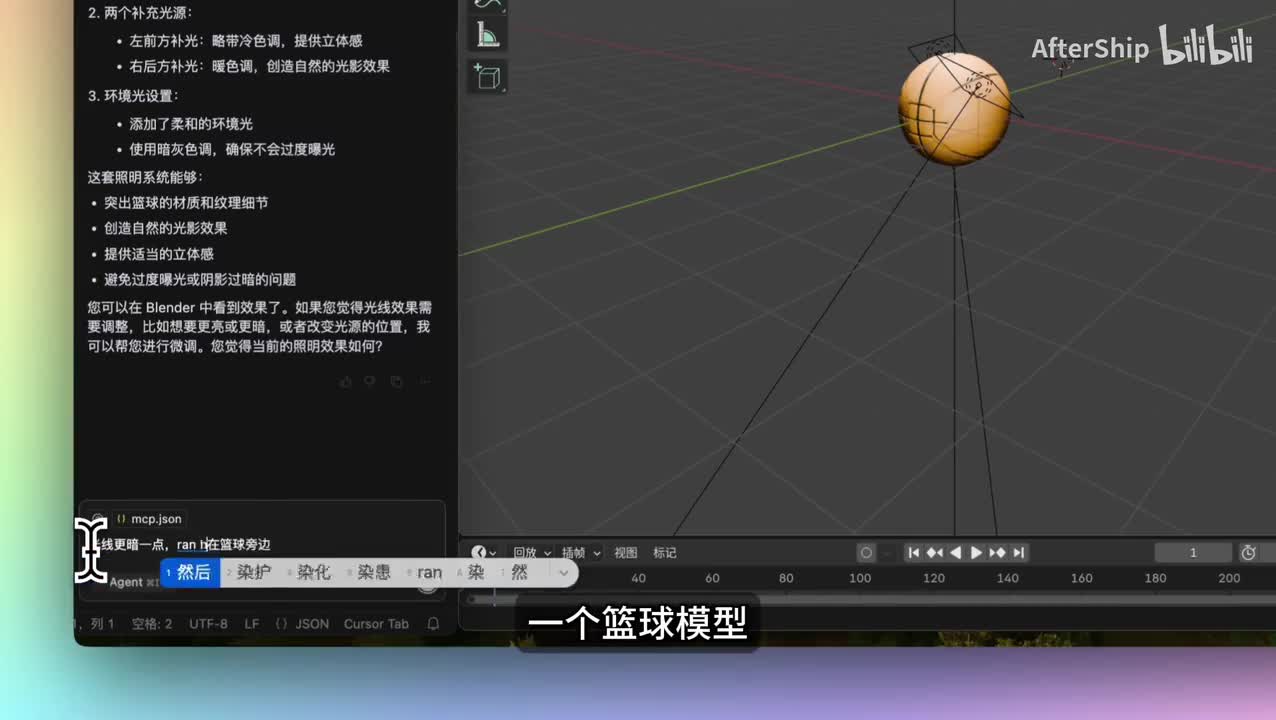This screenshot has height=720, width=1276.
Task: Open the 视图 menu in timeline
Action: pyautogui.click(x=625, y=553)
